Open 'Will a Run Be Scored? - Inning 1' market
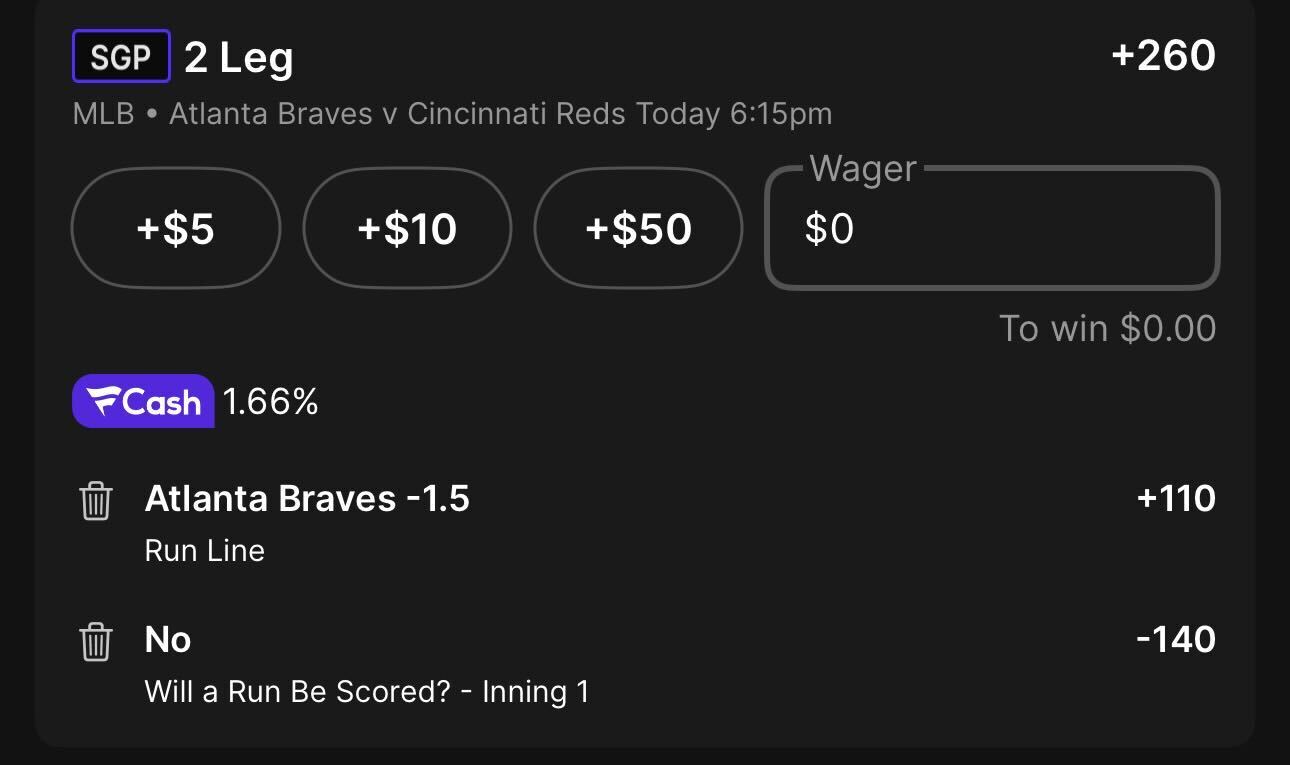 (367, 691)
